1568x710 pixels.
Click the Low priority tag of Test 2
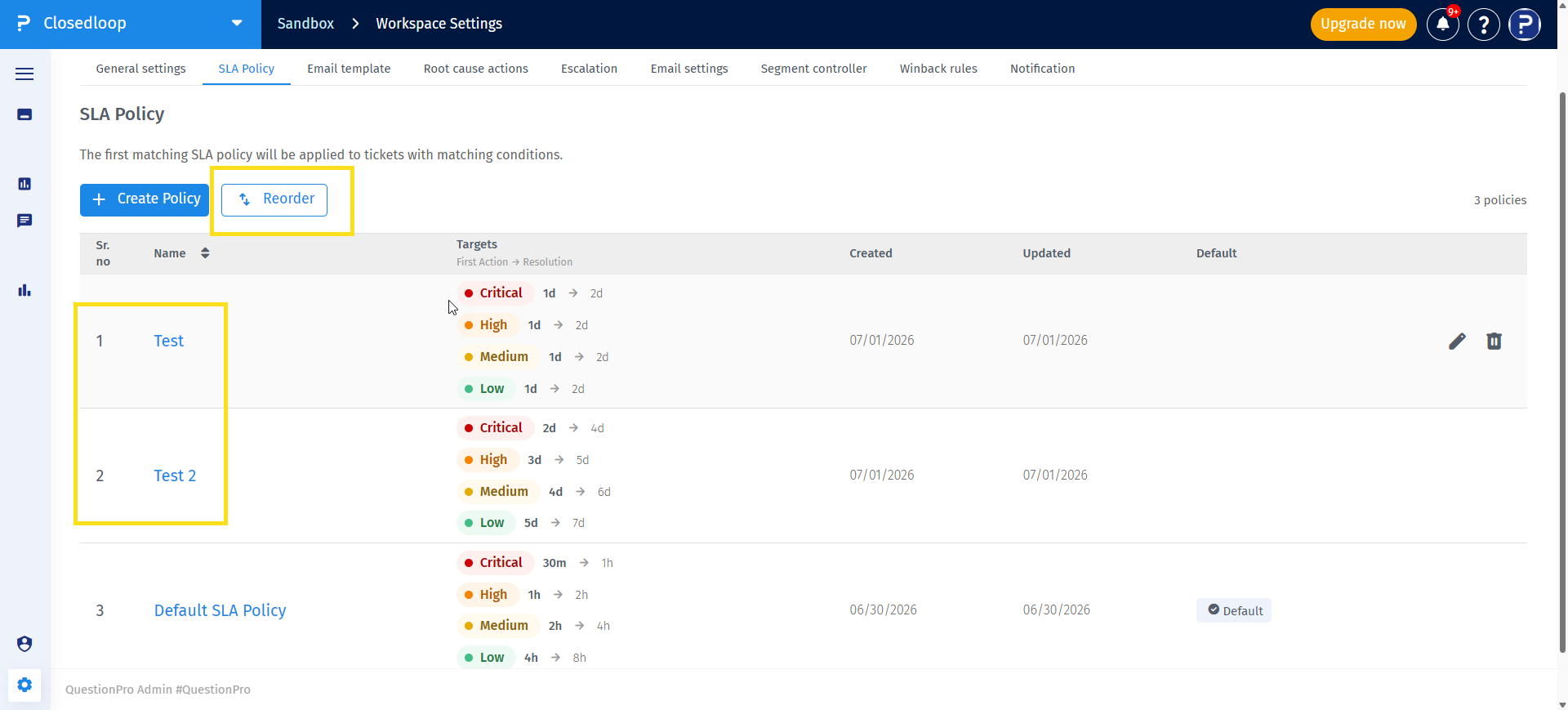pyautogui.click(x=486, y=523)
